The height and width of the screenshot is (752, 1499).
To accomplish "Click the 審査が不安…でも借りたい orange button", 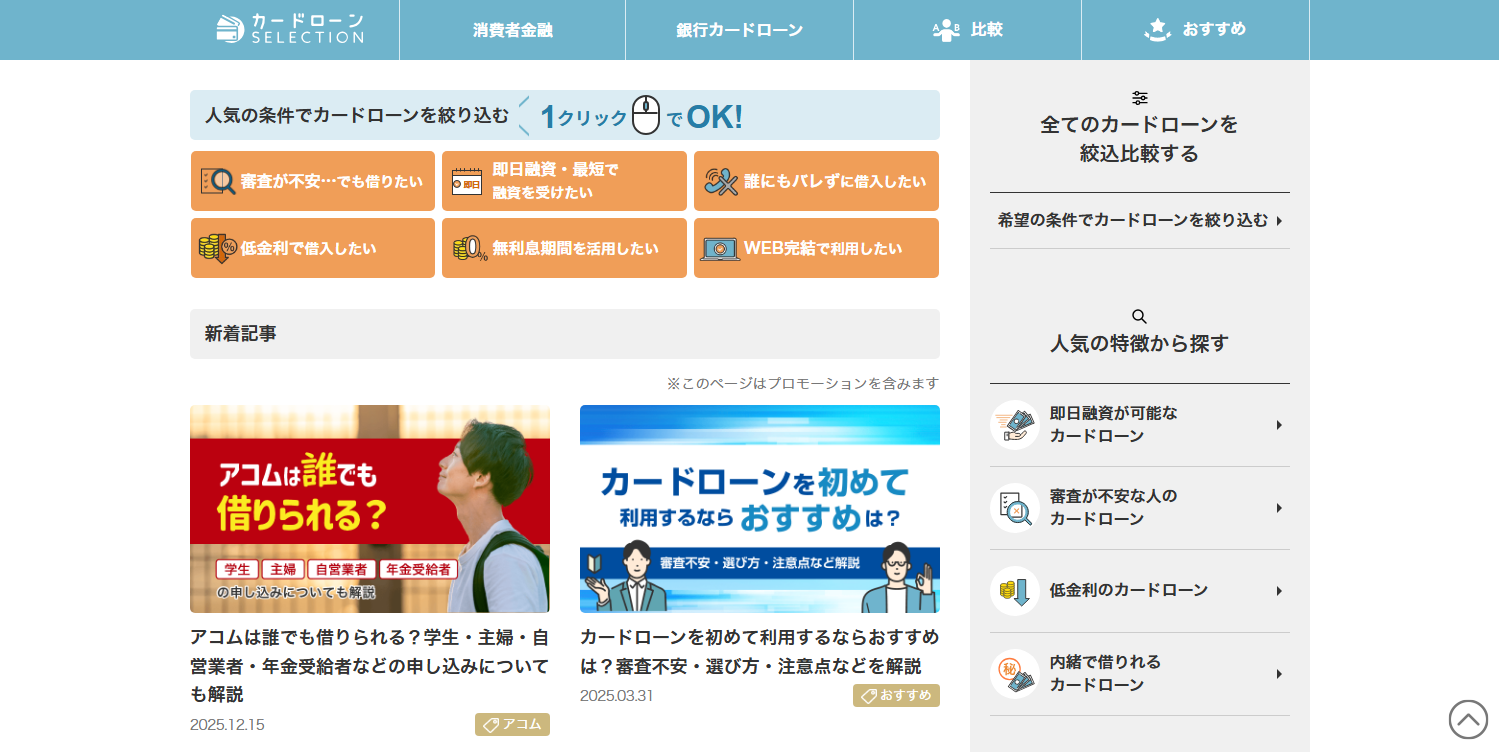I will [313, 180].
